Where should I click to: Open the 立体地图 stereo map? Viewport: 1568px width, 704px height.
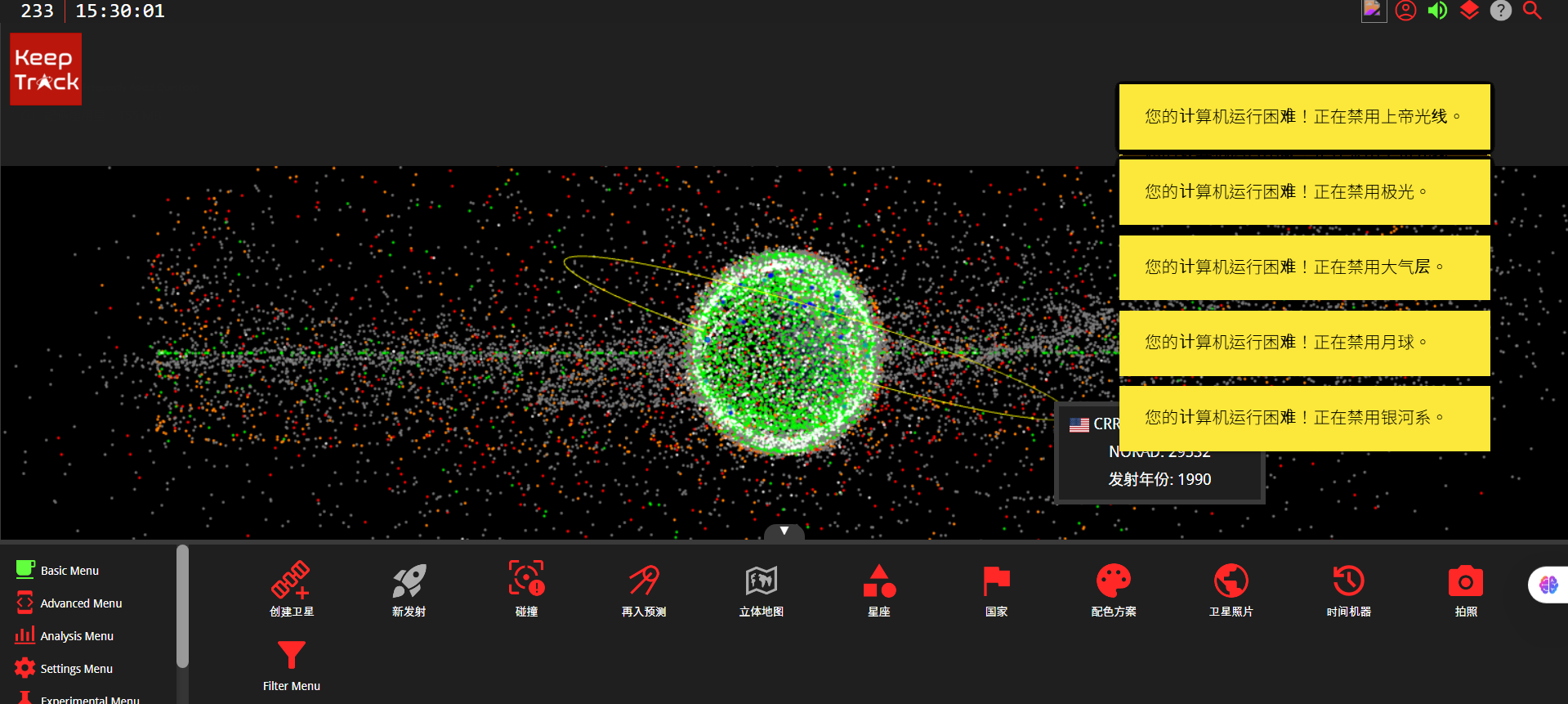761,588
